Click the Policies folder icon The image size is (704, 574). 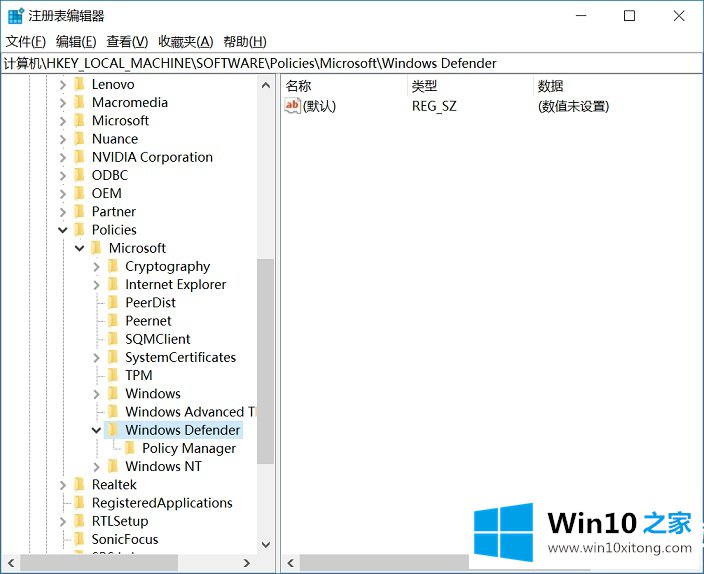pos(79,230)
